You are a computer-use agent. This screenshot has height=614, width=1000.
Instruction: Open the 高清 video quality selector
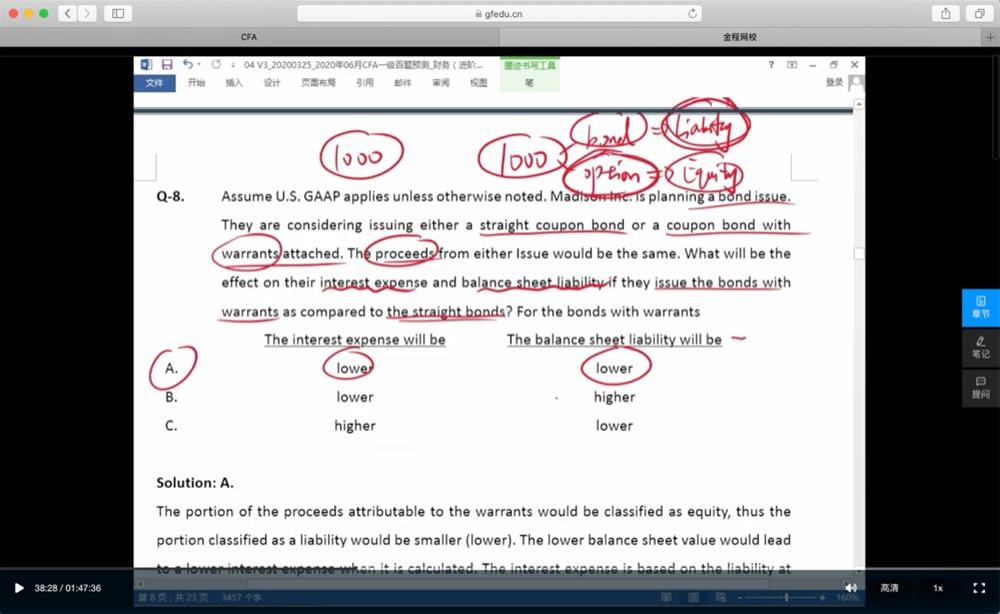(889, 588)
